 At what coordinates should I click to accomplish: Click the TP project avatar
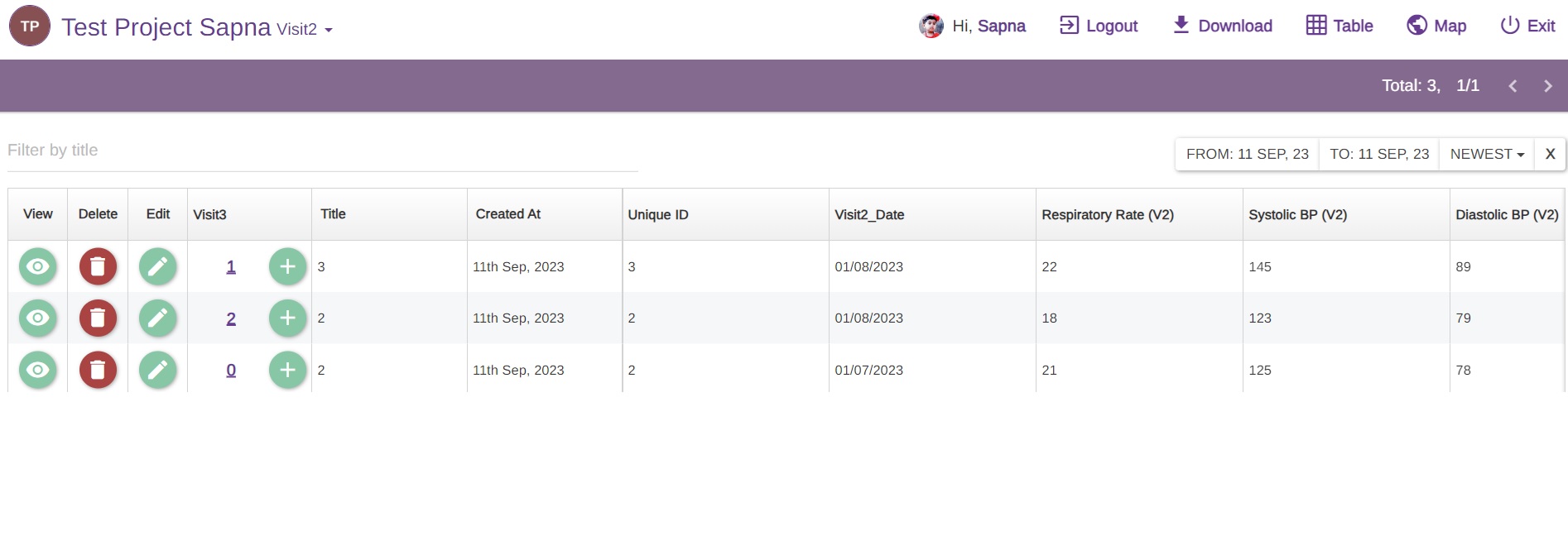30,26
